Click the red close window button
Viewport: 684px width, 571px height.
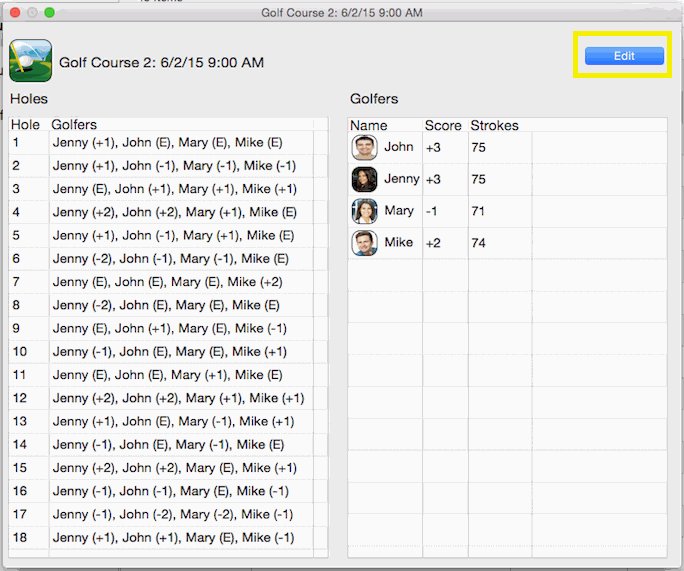[15, 13]
